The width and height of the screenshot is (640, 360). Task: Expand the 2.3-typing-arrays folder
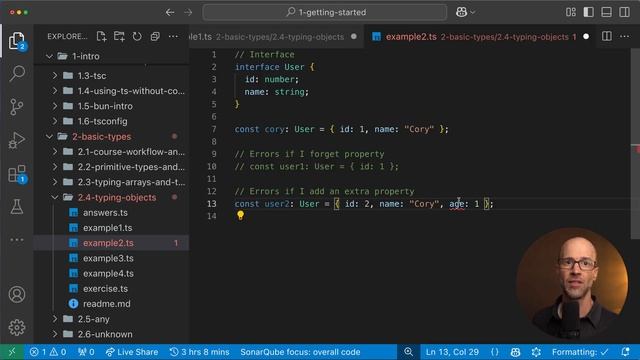(x=111, y=182)
